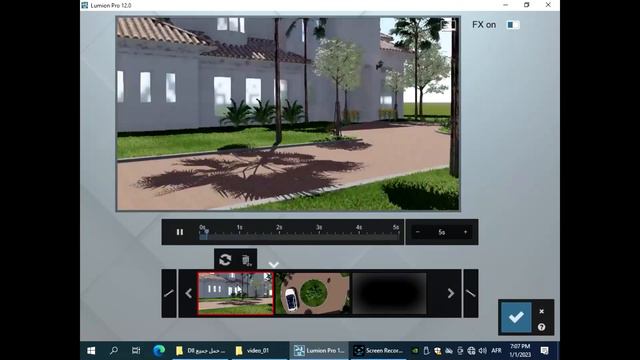640x360 pixels.
Task: Click the Lumion Pro taskbar button
Action: coord(319,351)
